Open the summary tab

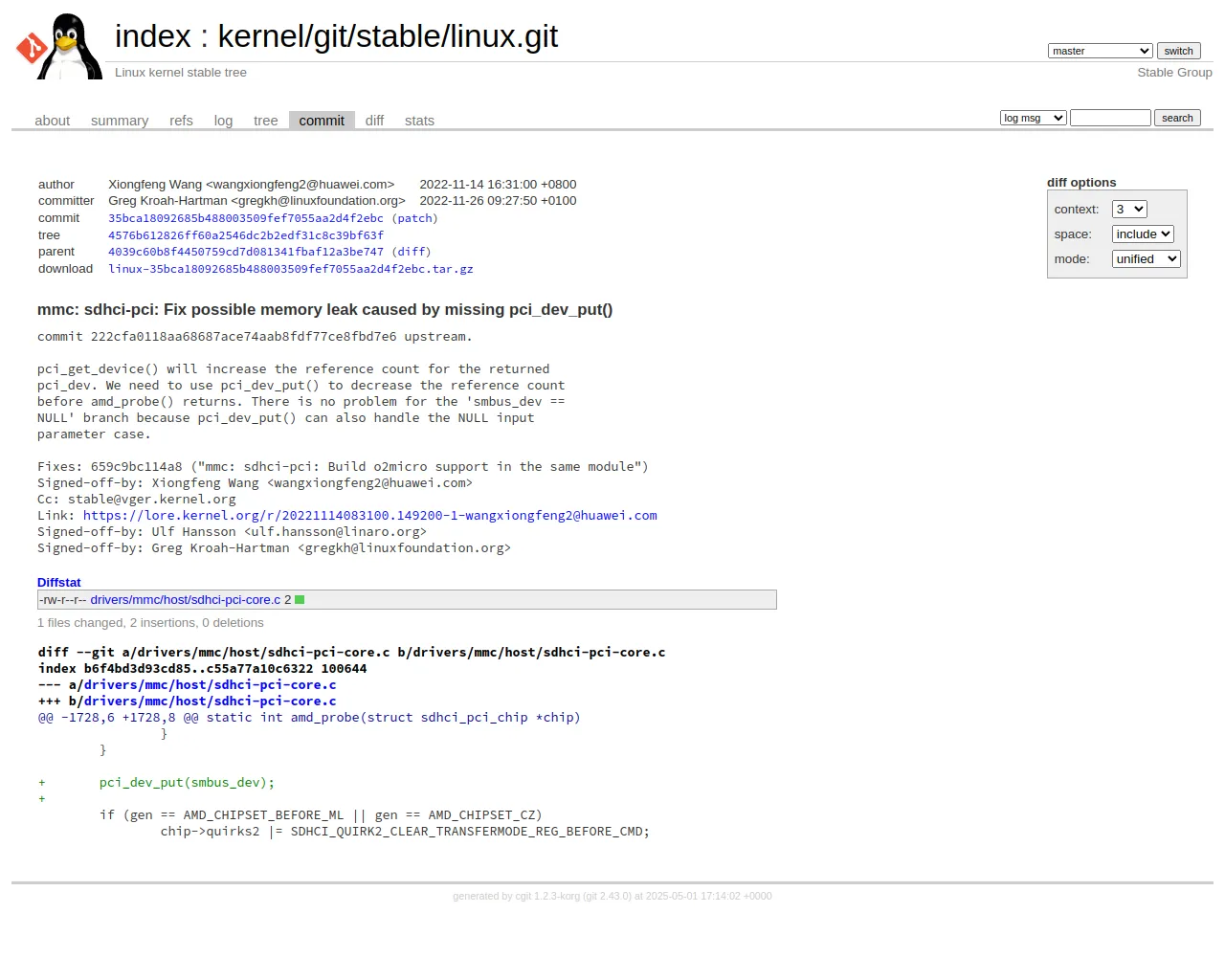click(120, 121)
